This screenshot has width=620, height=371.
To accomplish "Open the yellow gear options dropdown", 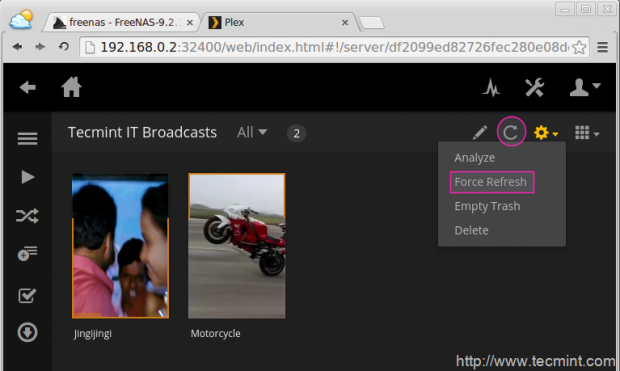I will coord(546,132).
